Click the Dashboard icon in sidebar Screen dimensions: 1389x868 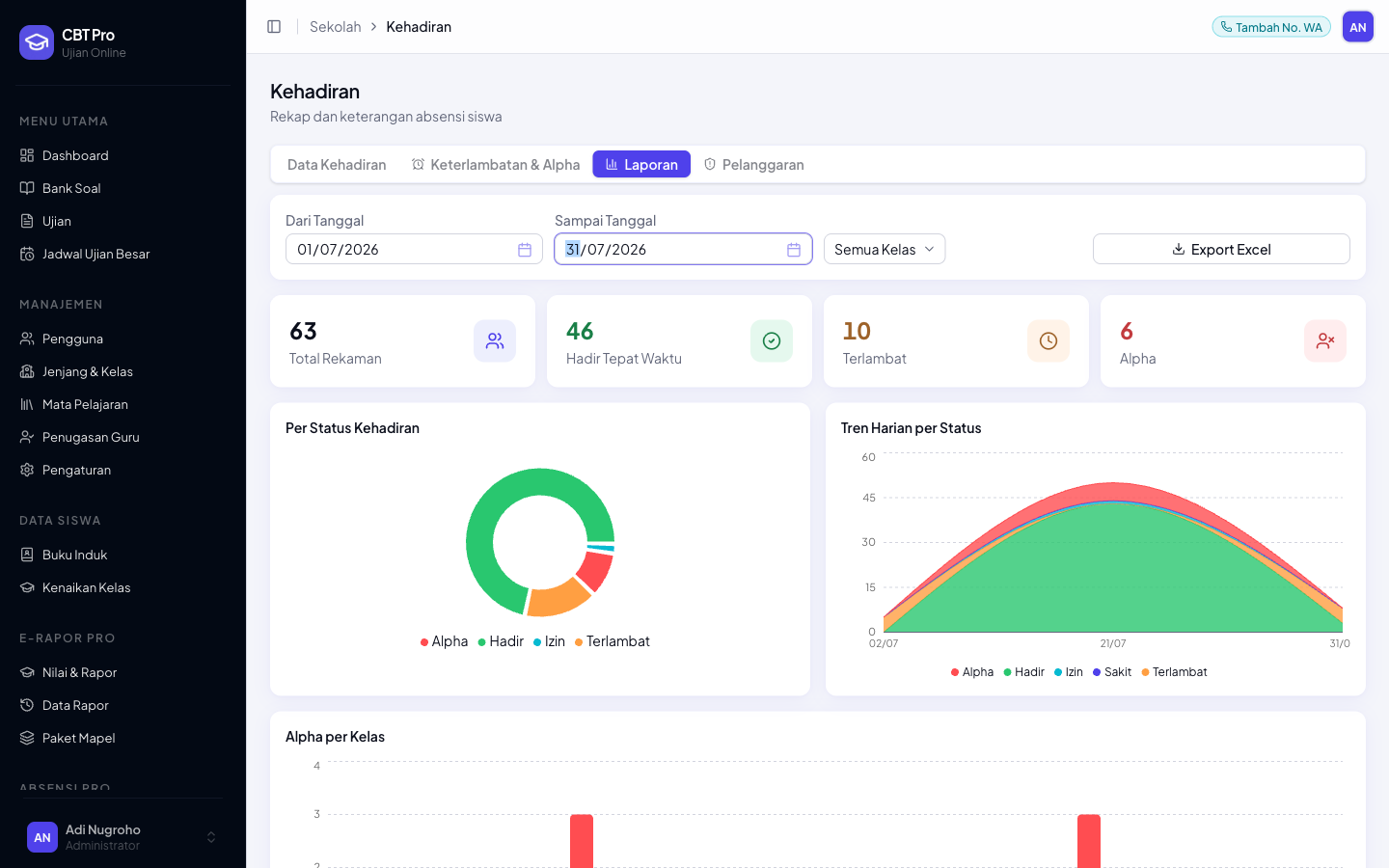tap(27, 155)
